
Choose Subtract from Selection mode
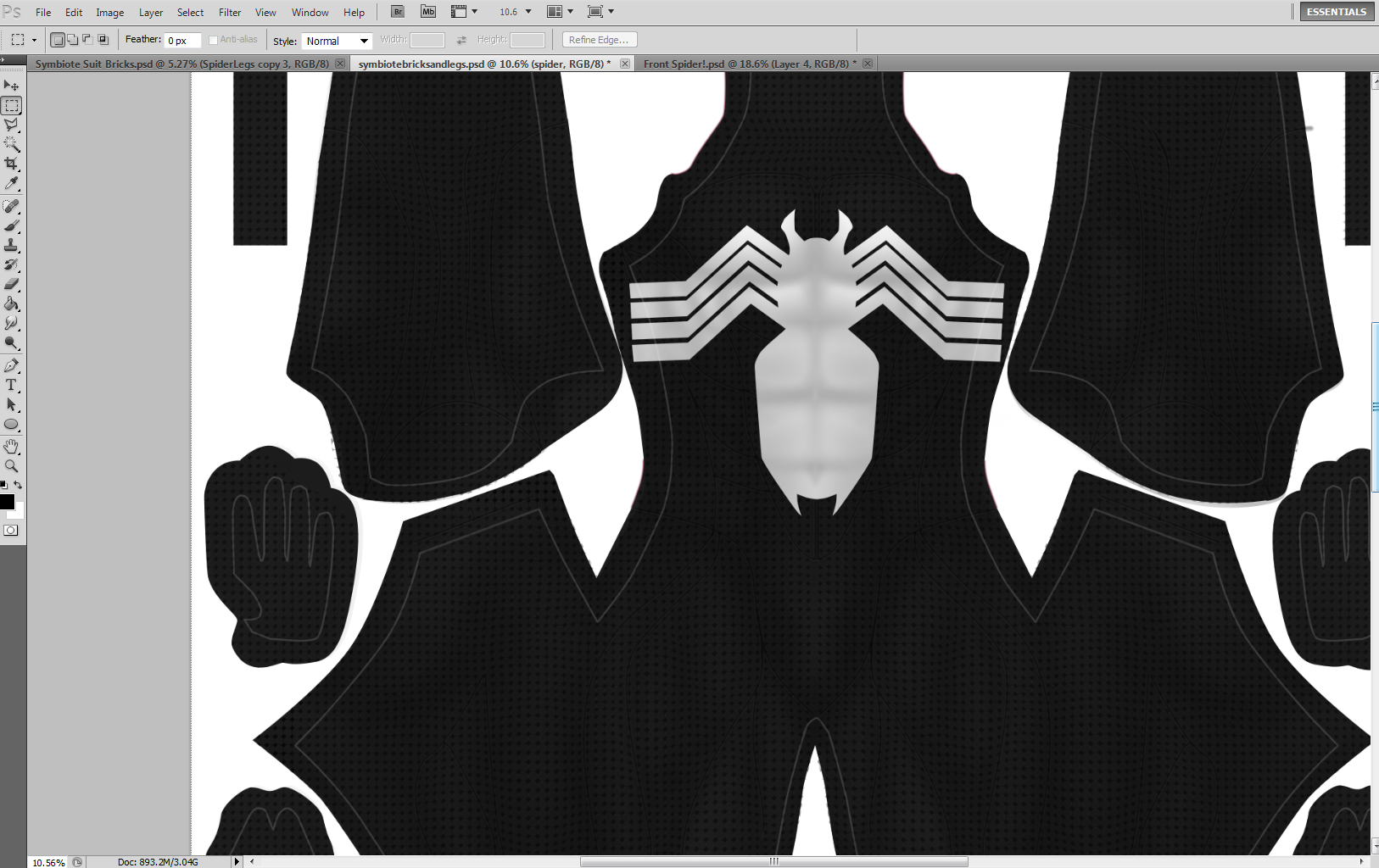[87, 40]
